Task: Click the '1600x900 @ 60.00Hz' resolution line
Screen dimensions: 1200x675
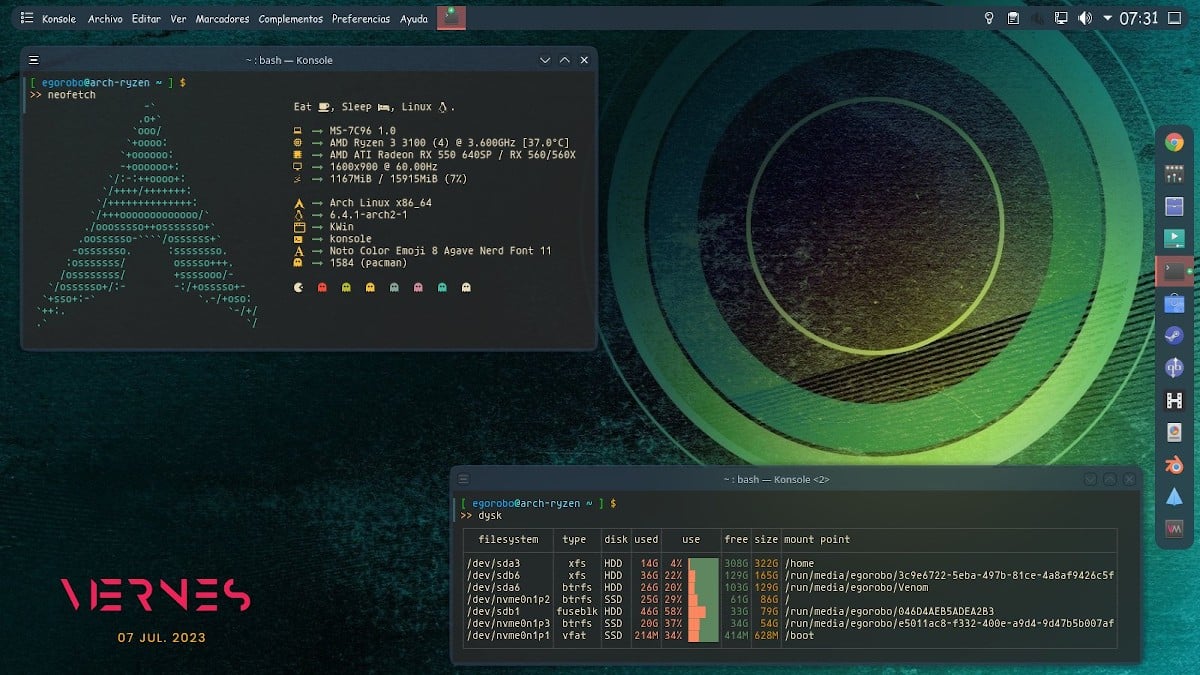Action: coord(383,167)
